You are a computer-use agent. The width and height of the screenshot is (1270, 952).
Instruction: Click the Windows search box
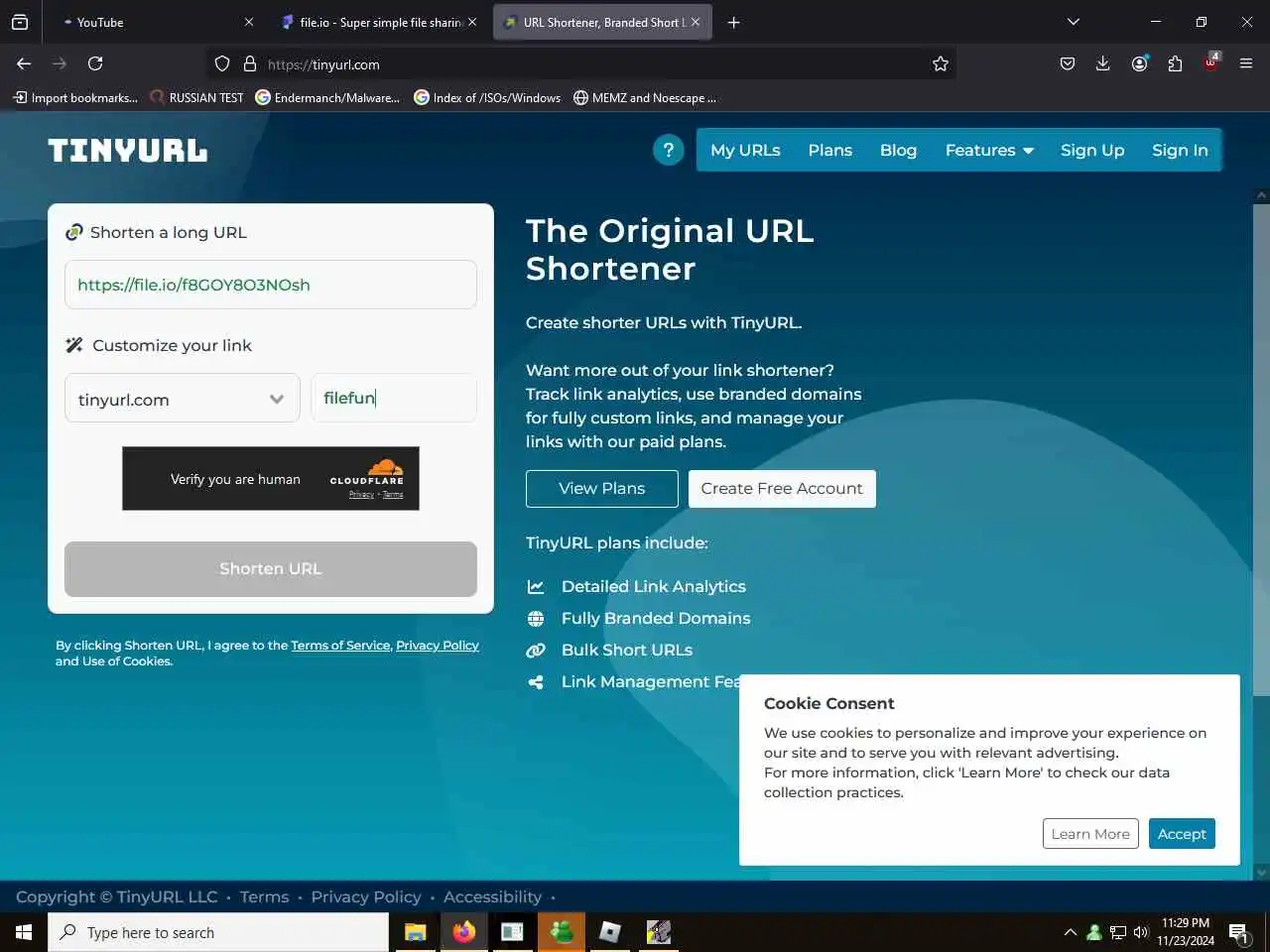point(218,932)
